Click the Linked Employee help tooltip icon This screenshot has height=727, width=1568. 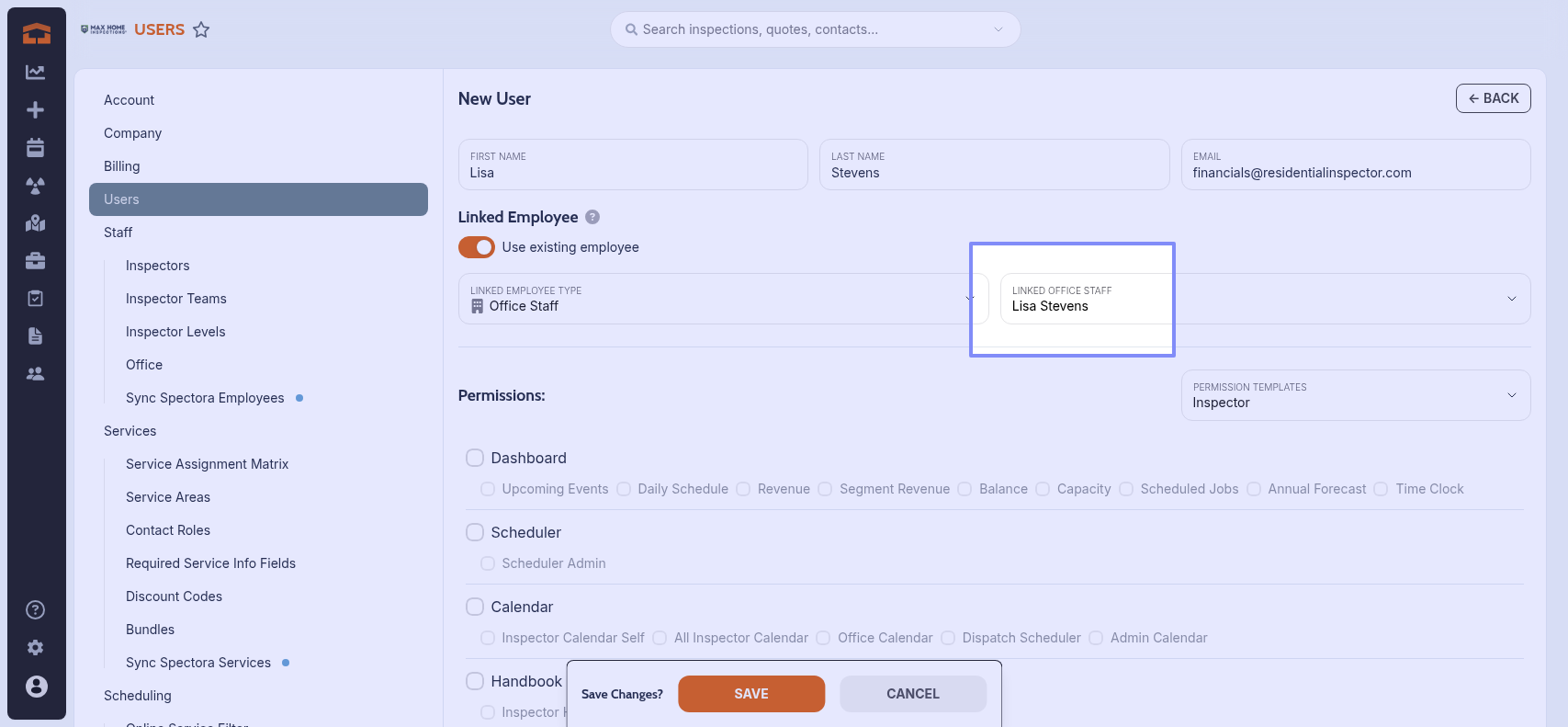coord(592,218)
